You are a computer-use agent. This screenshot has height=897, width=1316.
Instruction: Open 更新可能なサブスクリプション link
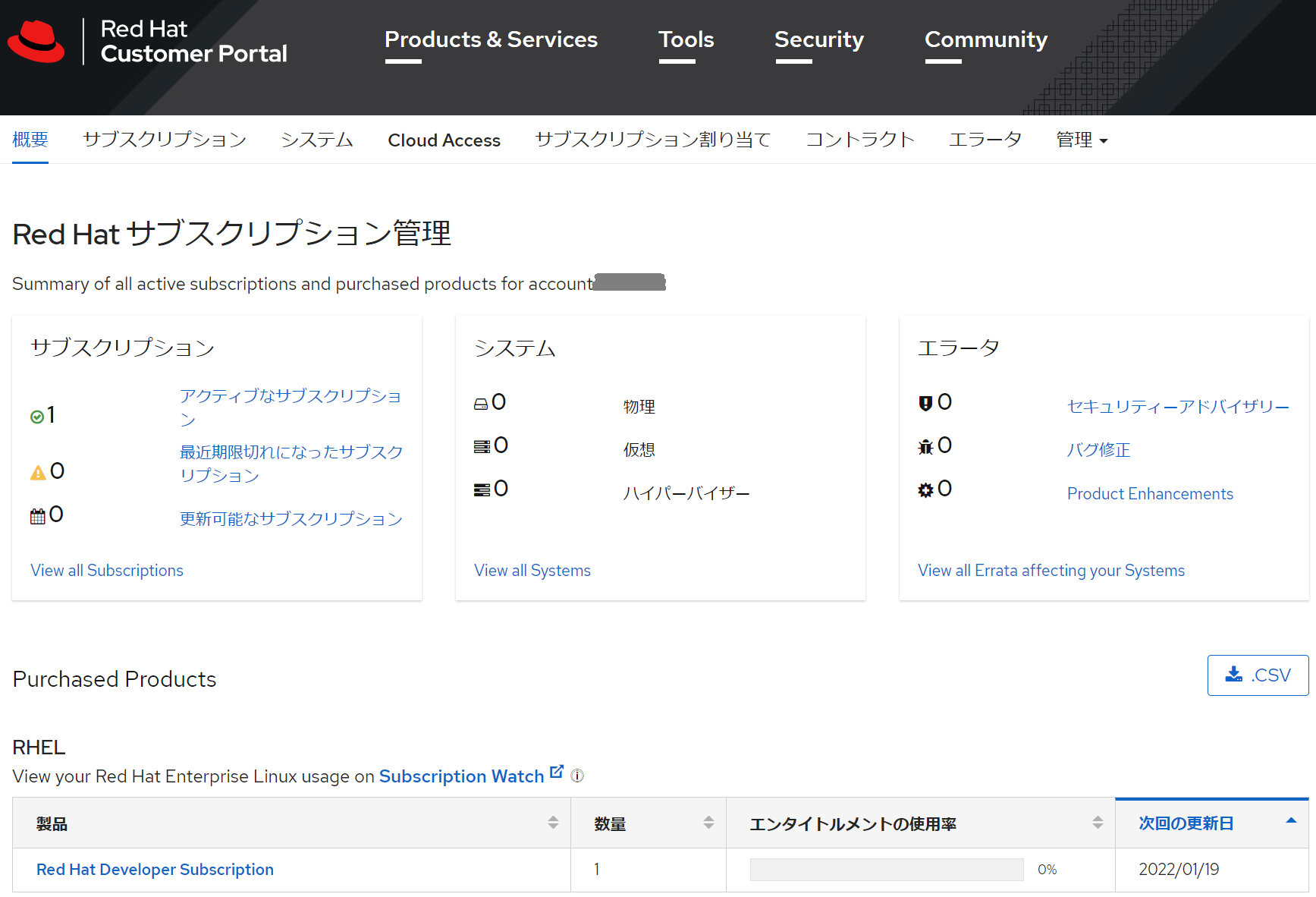291,519
